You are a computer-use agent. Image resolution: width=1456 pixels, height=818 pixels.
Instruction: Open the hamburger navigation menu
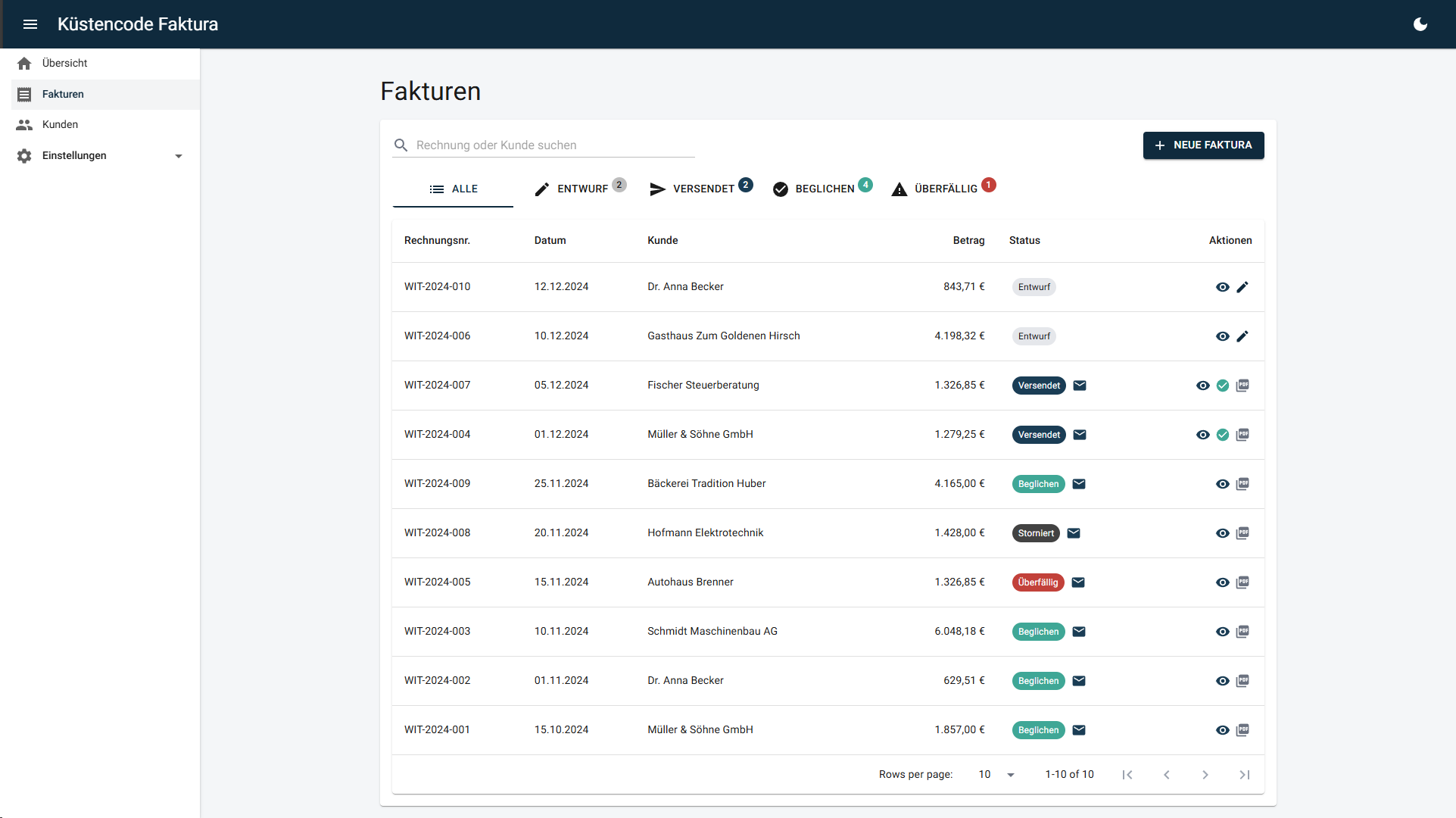pyautogui.click(x=30, y=24)
